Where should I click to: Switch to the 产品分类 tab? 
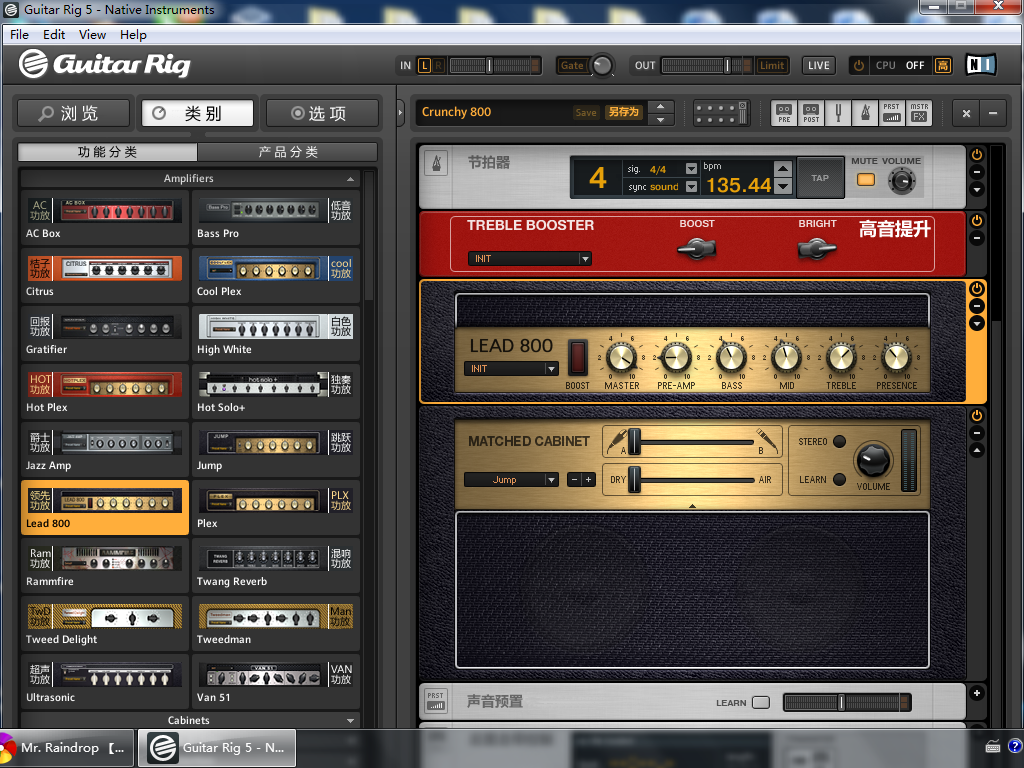point(288,152)
